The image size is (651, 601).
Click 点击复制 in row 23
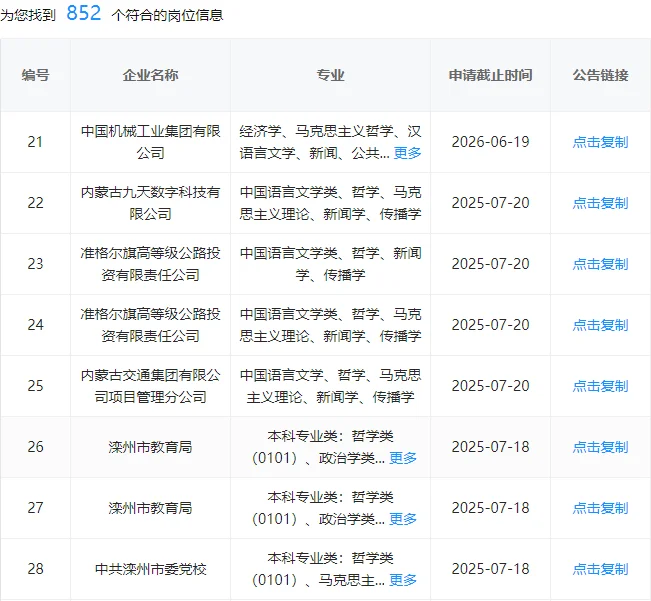tap(600, 264)
